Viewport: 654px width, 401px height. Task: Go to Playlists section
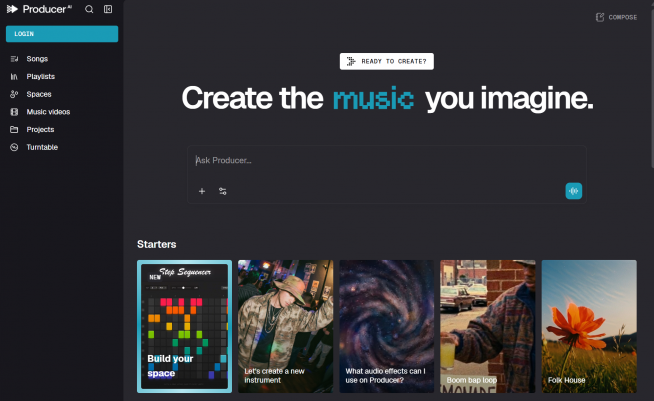point(40,76)
